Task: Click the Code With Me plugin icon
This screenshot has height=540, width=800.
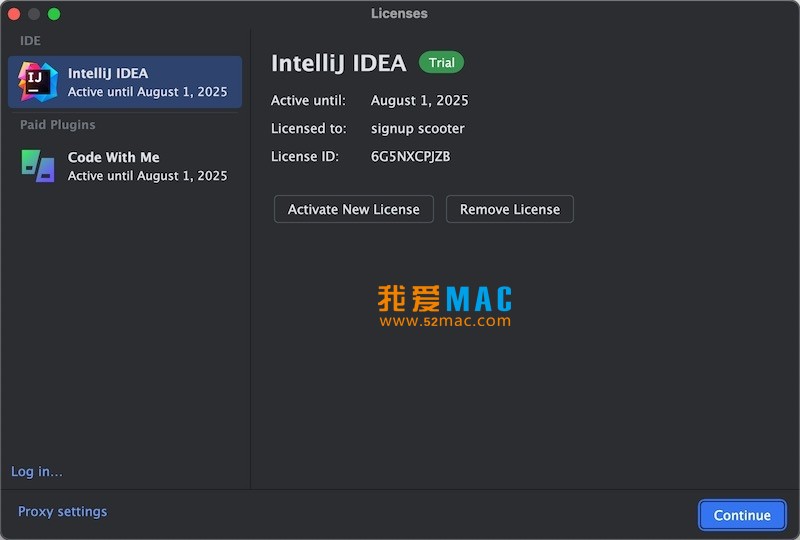Action: [x=38, y=166]
